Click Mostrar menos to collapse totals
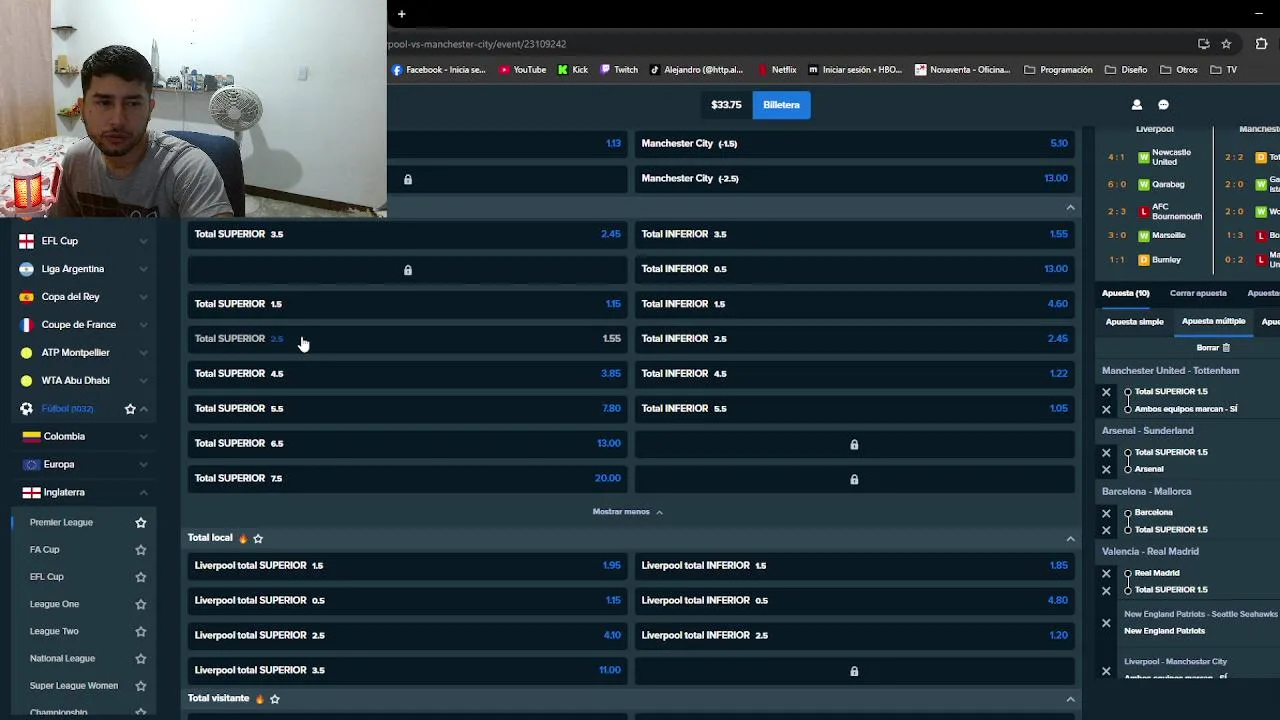 (627, 512)
